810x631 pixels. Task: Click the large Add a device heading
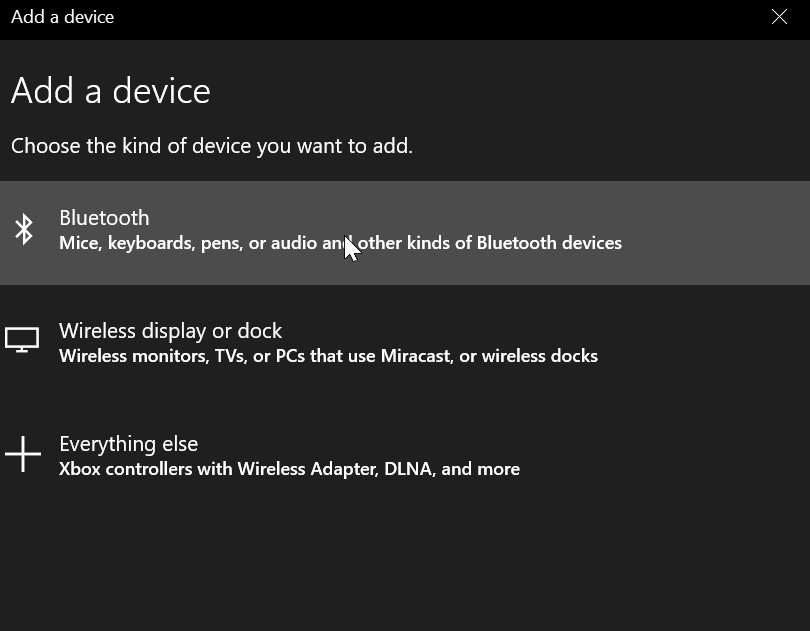(111, 91)
